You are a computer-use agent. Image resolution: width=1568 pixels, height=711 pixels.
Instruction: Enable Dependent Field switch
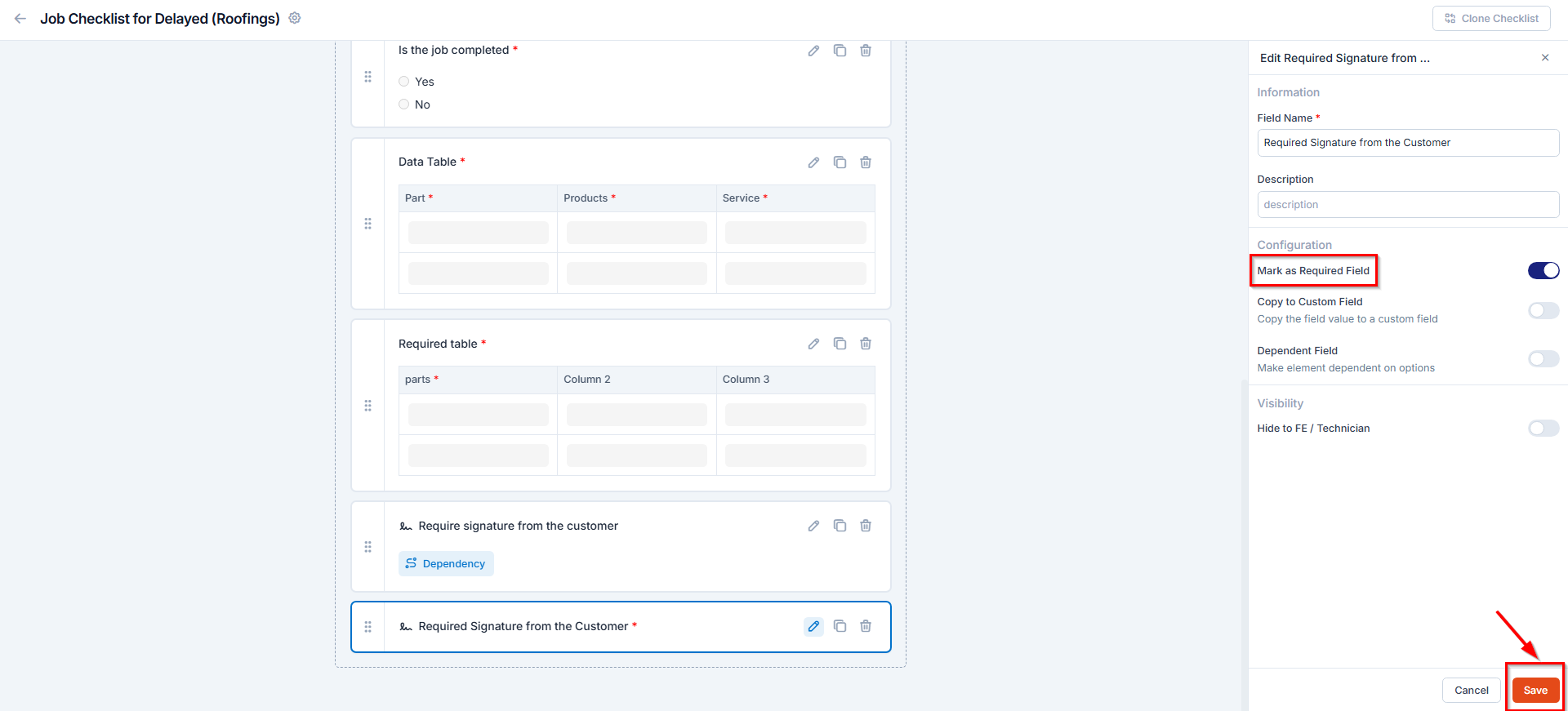1543,359
